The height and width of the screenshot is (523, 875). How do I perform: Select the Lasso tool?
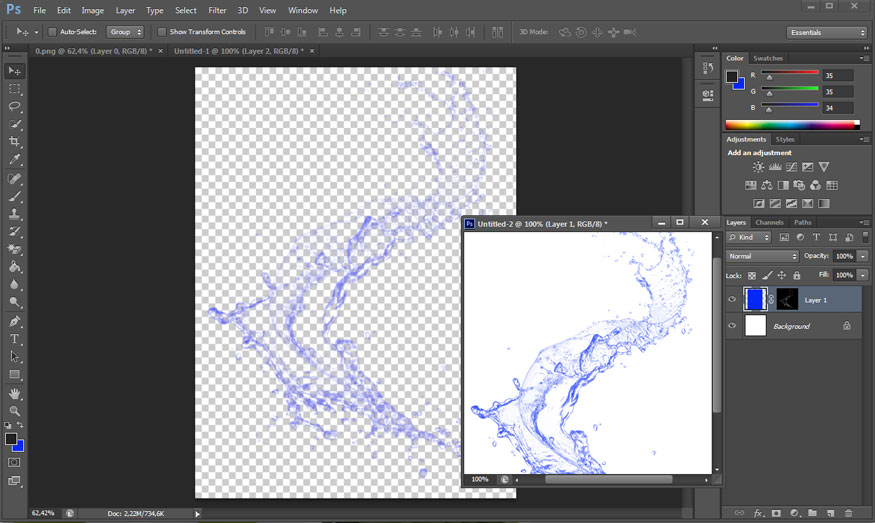15,106
